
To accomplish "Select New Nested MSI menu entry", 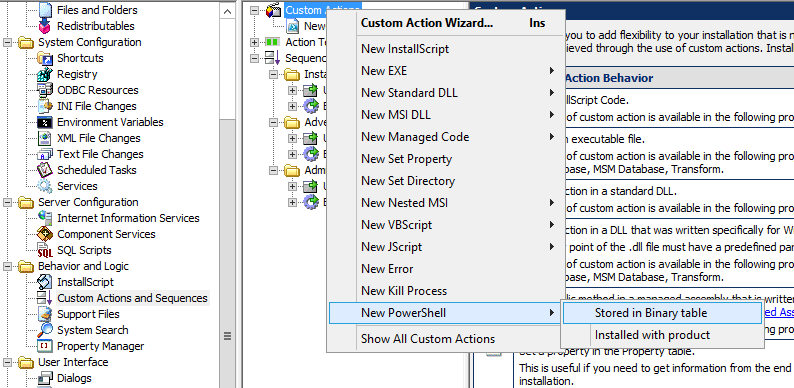I will pyautogui.click(x=446, y=203).
